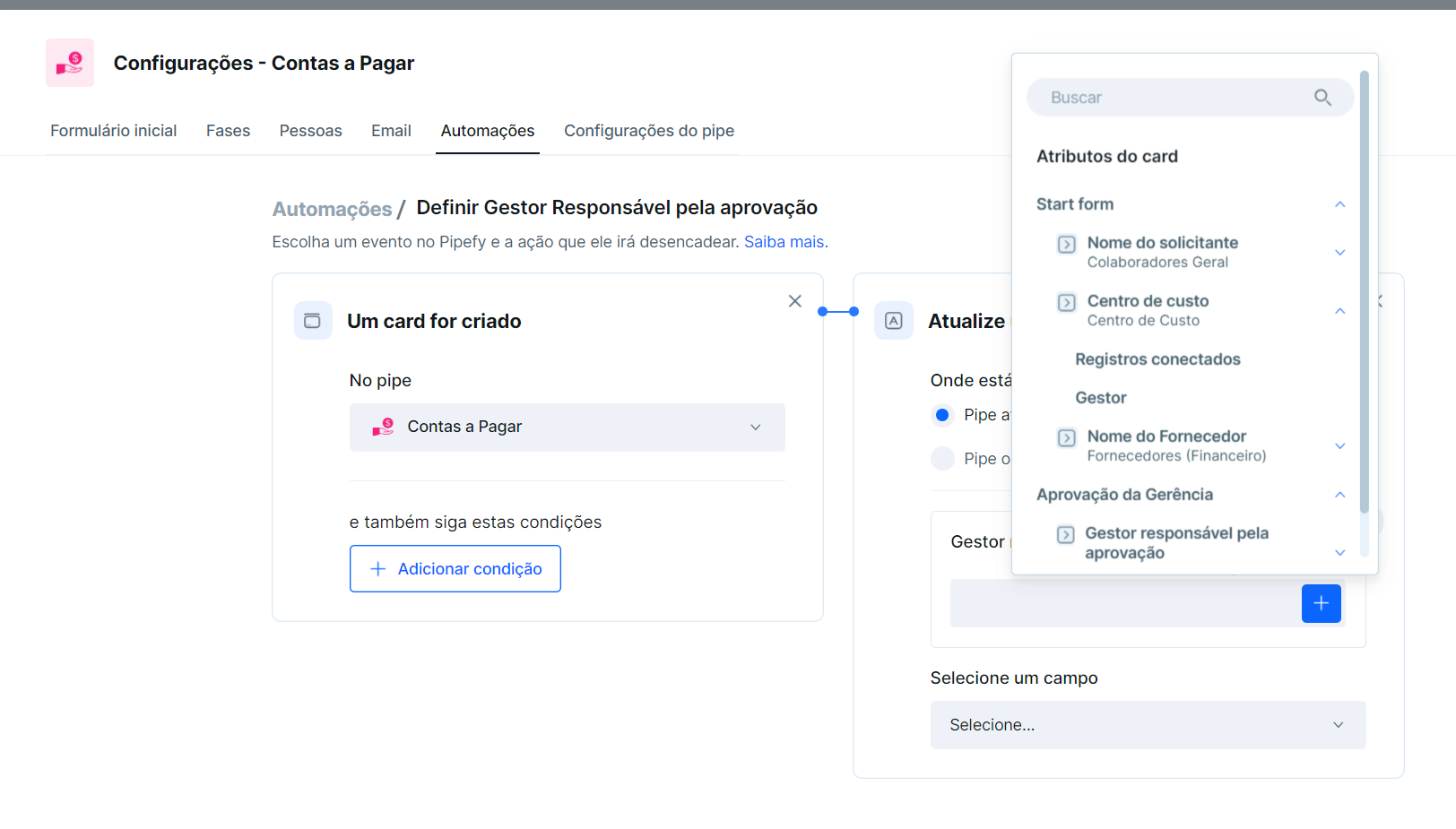This screenshot has width=1456, height=829.
Task: Click the icon beside Nome do Fornecedor
Action: (1066, 437)
